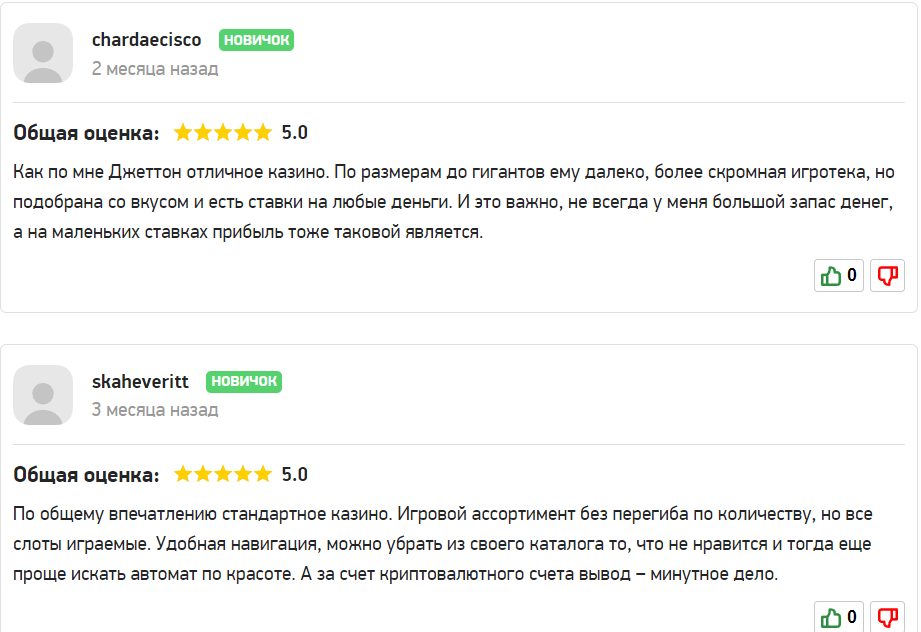Click the "3 месяца назад" timestamp

coord(155,410)
